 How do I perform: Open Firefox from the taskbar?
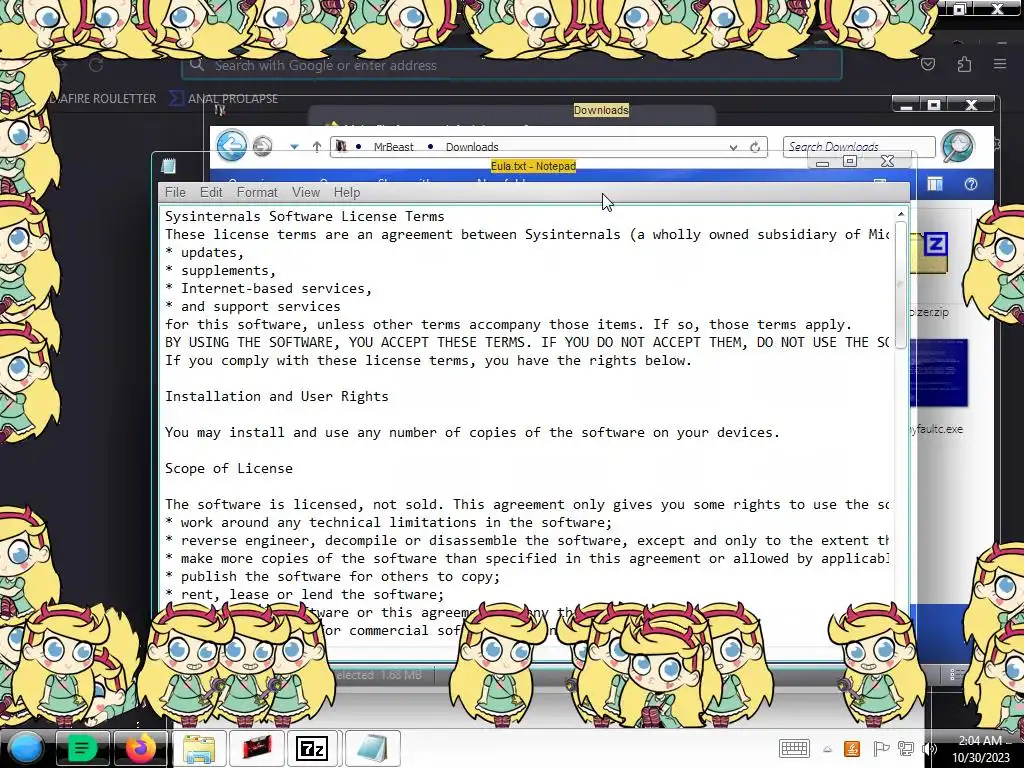[x=140, y=748]
